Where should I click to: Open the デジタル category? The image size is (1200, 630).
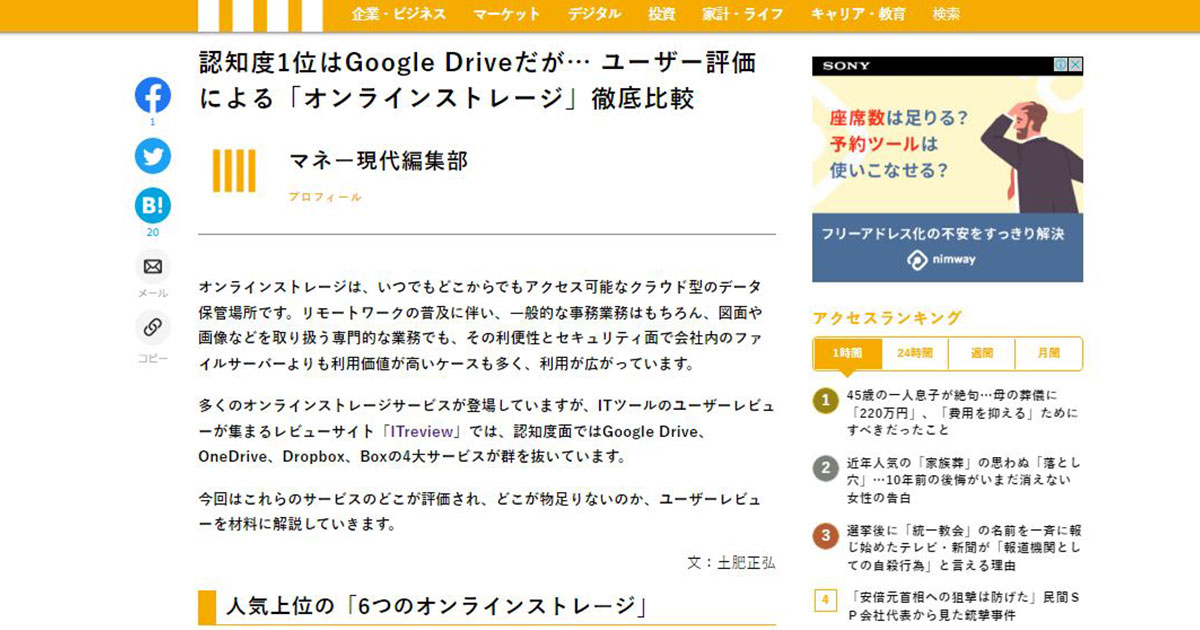click(594, 14)
